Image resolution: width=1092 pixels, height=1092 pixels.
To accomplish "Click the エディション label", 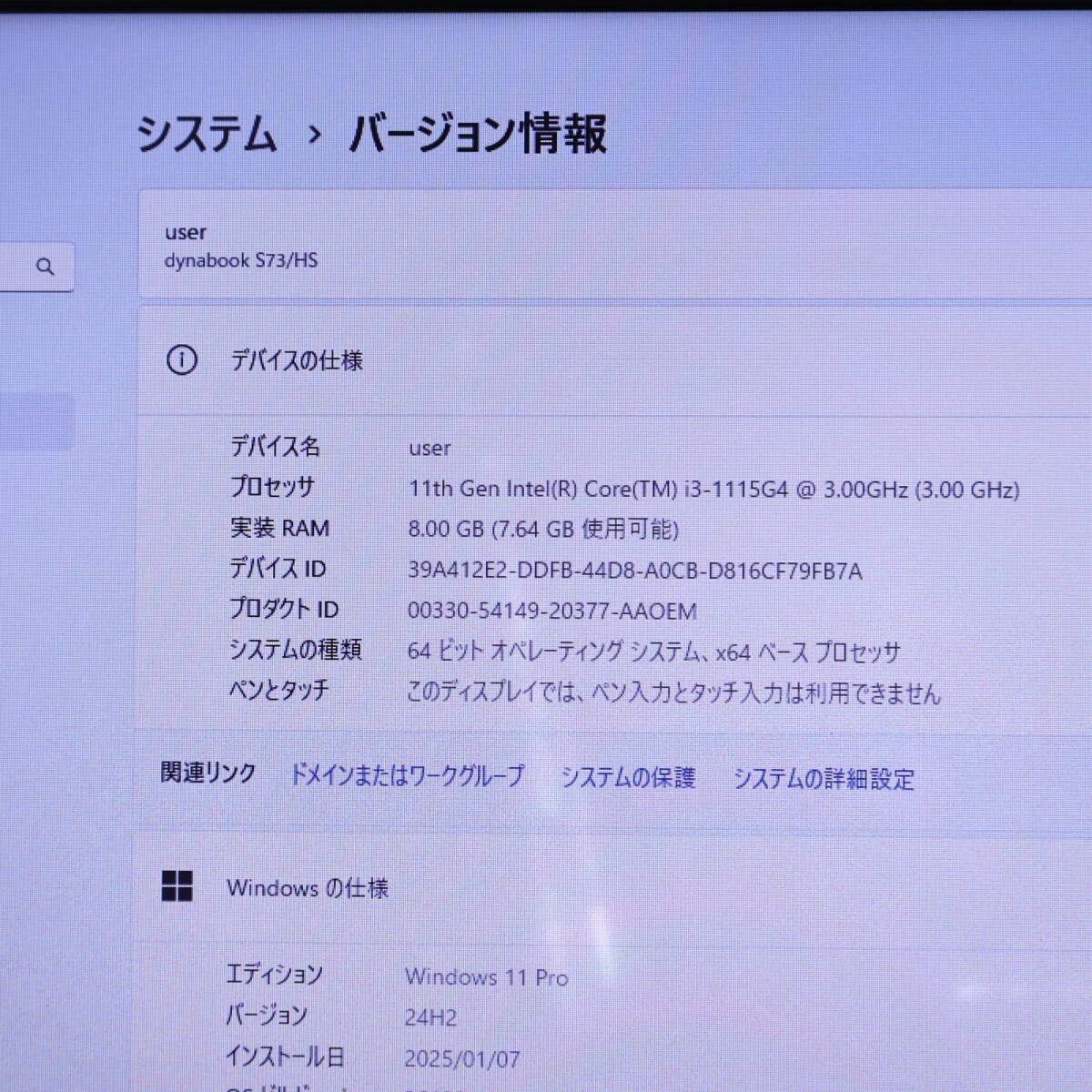I will pyautogui.click(x=274, y=975).
